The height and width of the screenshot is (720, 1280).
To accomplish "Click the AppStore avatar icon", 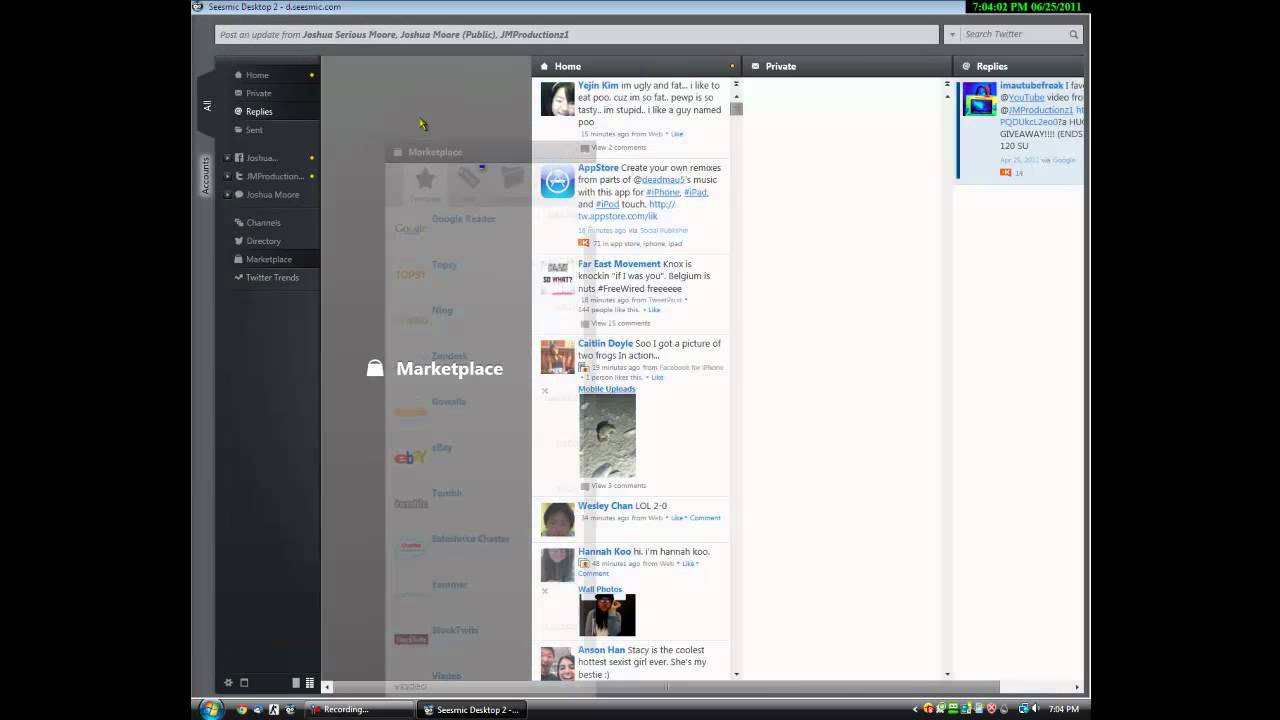I will [x=558, y=181].
